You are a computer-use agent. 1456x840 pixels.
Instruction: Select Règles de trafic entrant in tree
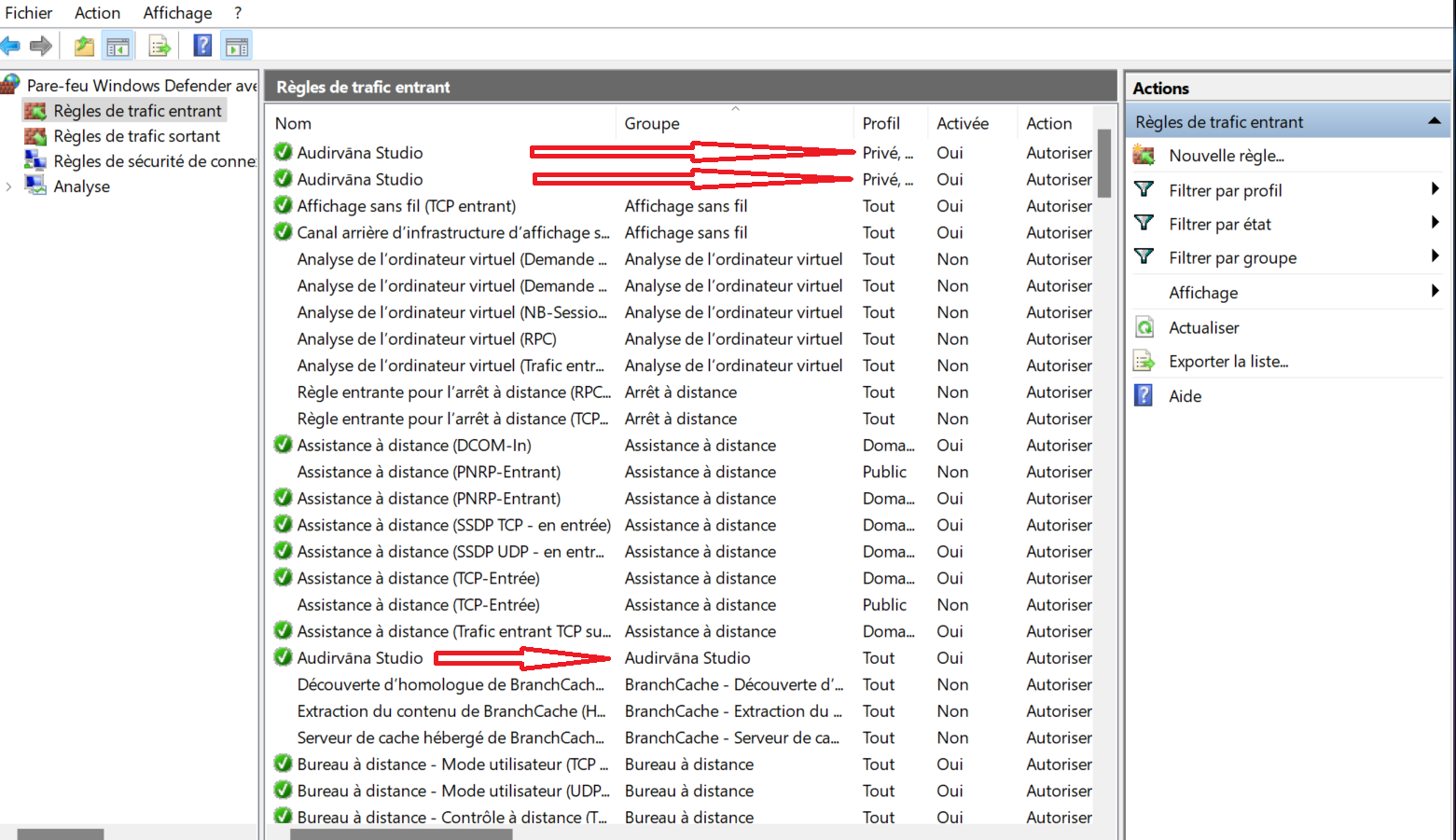137,111
